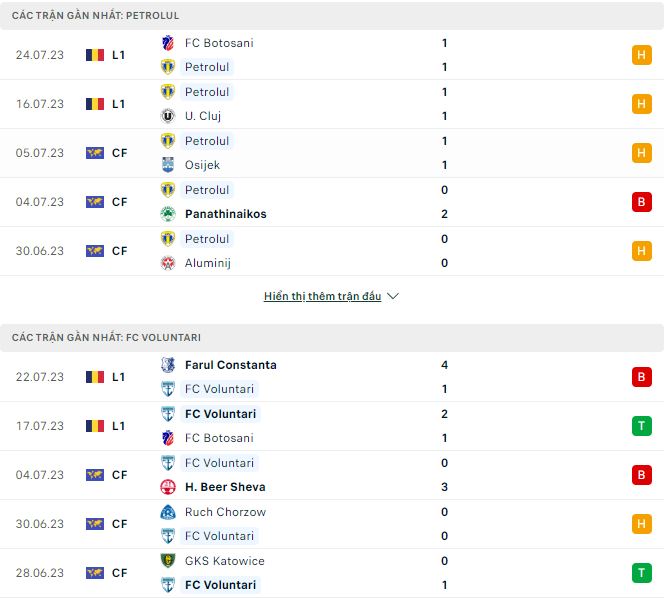The height and width of the screenshot is (599, 667).
Task: Click the GKS Katowice team logo
Action: coord(167,561)
